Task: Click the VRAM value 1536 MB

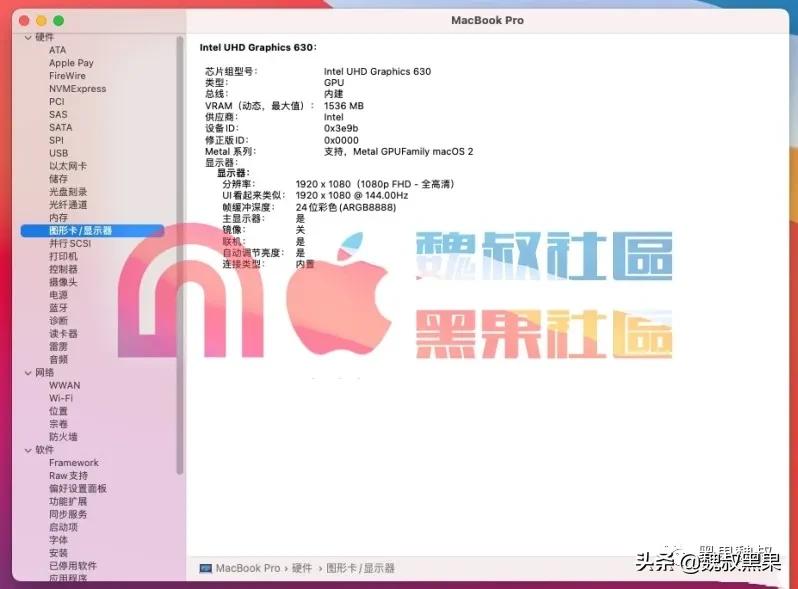Action: (x=344, y=106)
